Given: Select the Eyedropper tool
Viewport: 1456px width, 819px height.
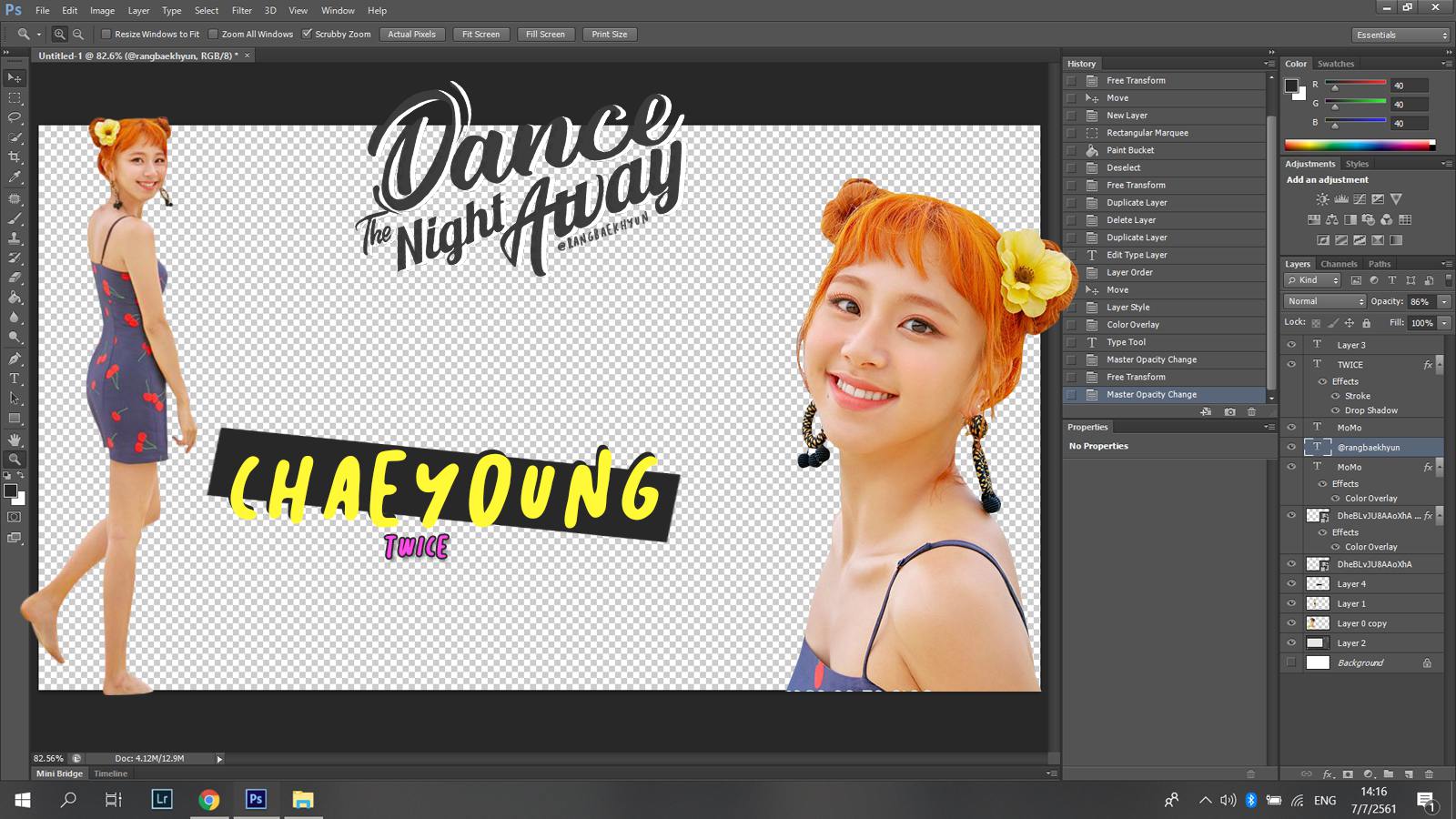Looking at the screenshot, I should point(15,177).
